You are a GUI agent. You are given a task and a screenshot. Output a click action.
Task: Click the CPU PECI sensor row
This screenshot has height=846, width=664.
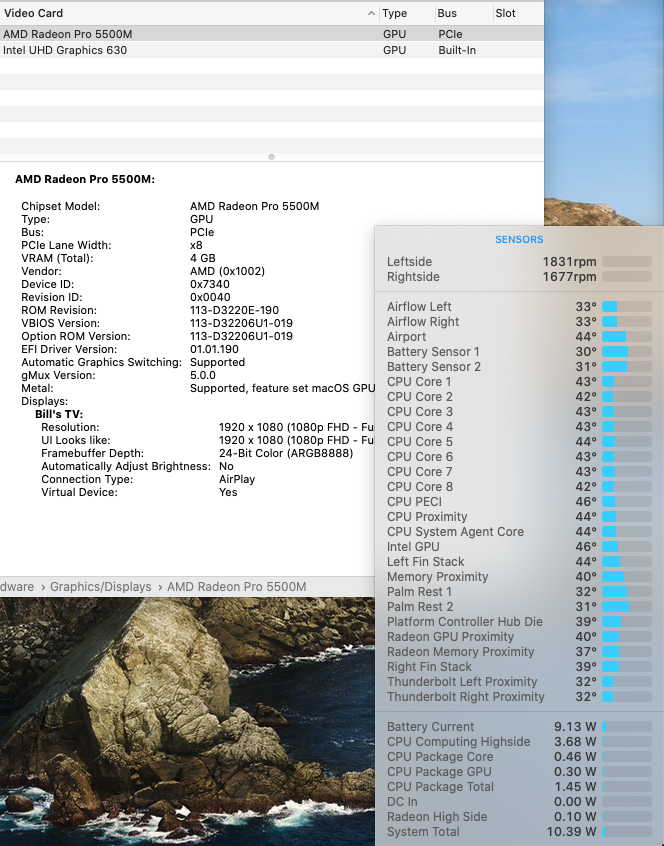pos(519,502)
